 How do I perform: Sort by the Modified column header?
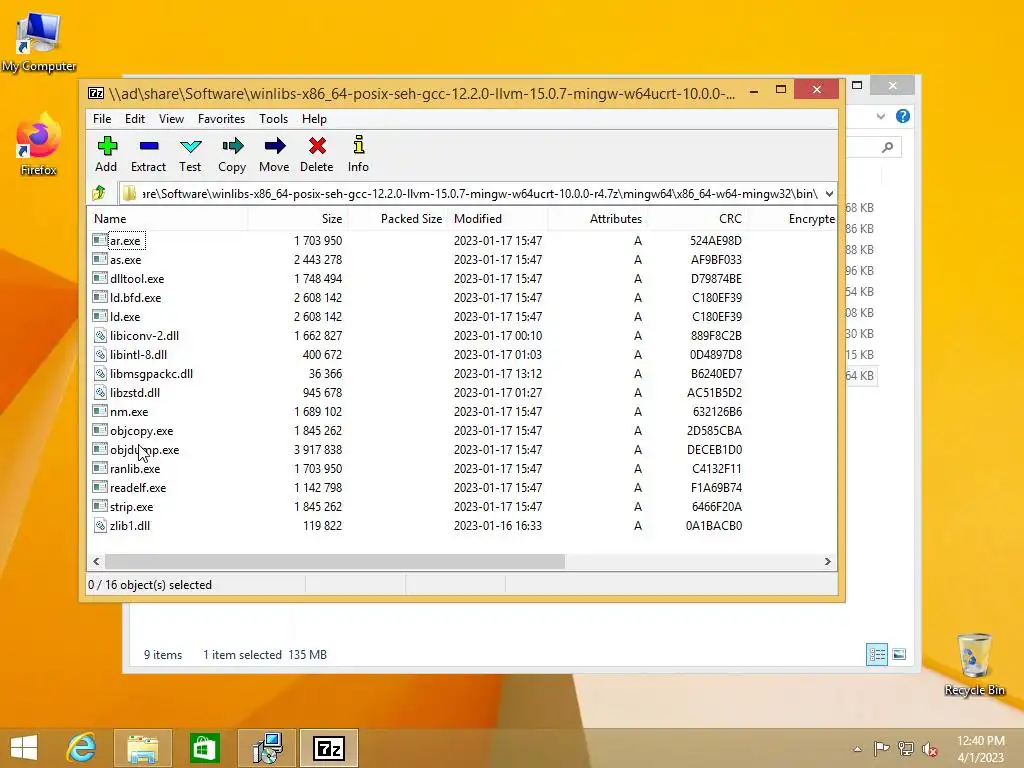[x=498, y=219]
